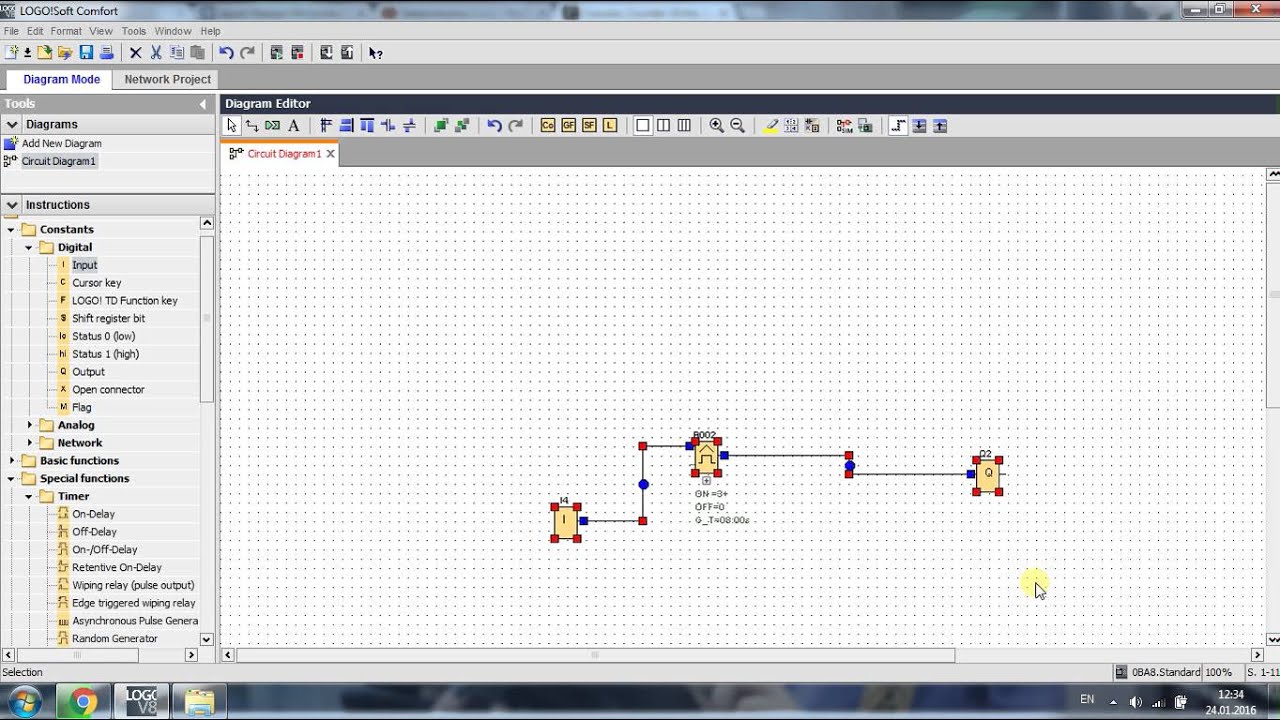Click the LOGO to PC upload icon
Viewport: 1280px width, 720px height.
click(x=347, y=52)
